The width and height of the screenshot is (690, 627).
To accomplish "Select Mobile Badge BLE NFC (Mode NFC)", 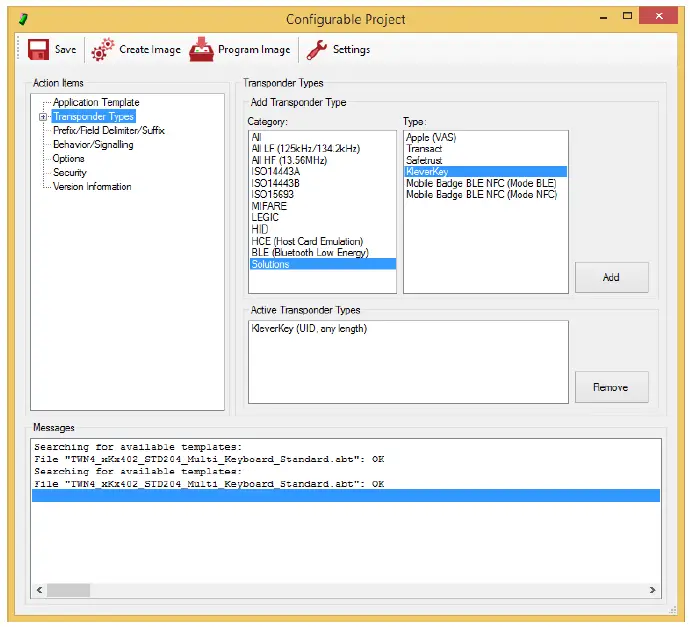I will pyautogui.click(x=481, y=194).
